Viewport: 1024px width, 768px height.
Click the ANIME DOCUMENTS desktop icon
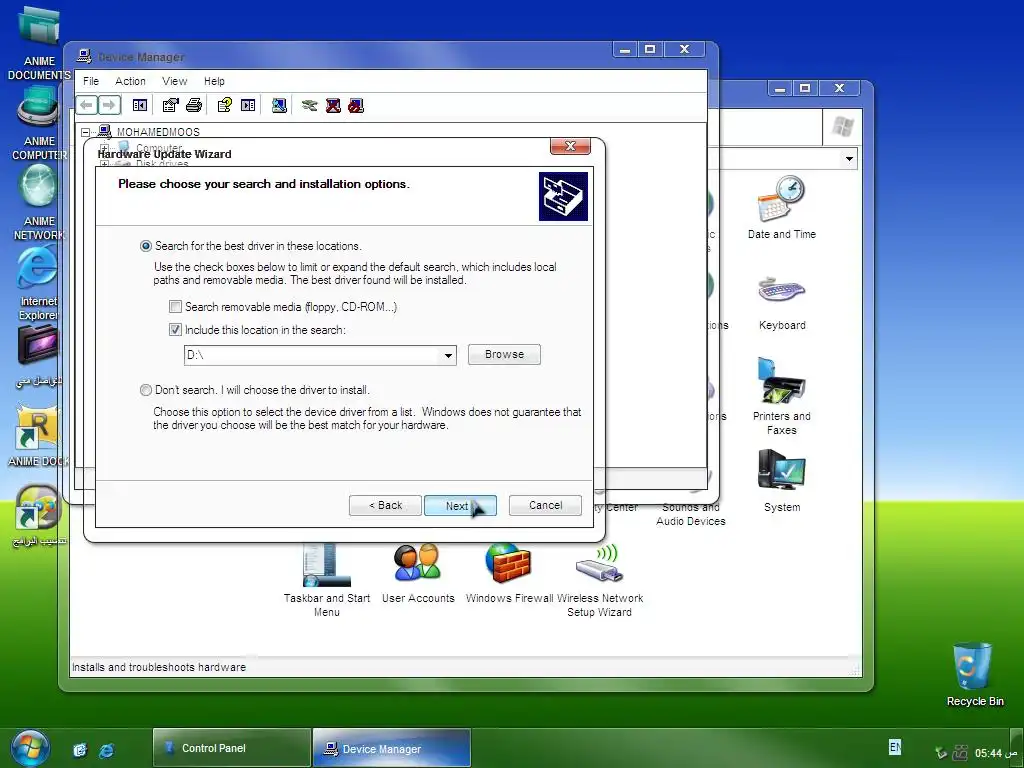pos(39,43)
